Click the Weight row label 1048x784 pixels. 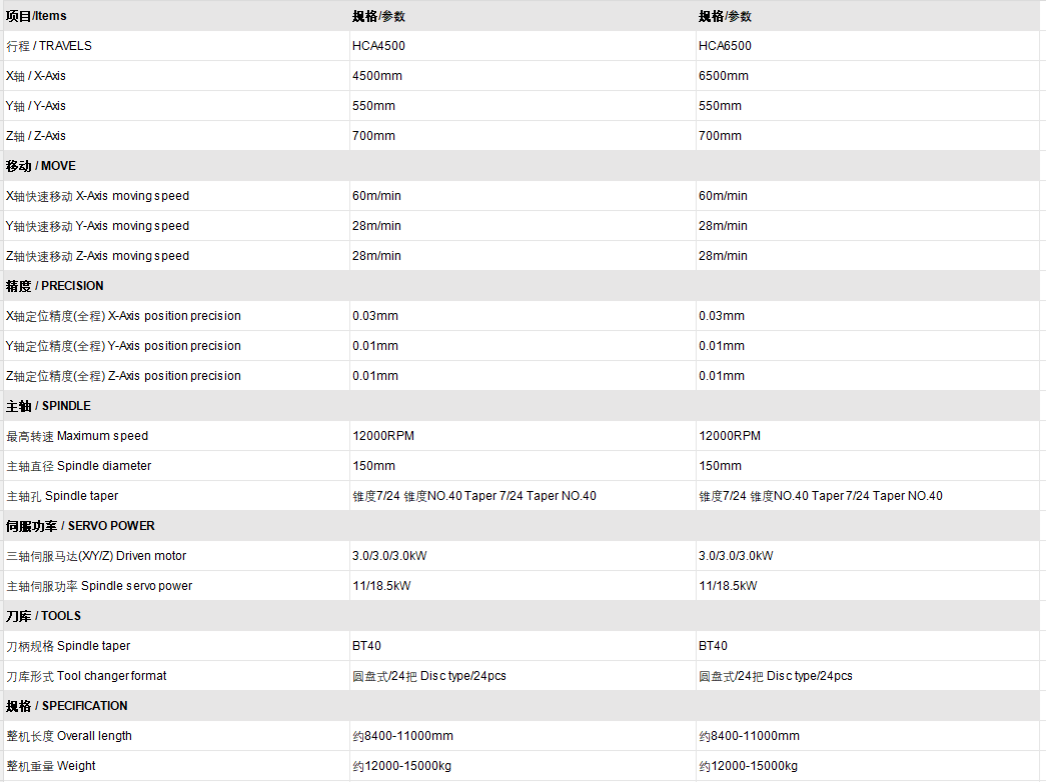click(x=51, y=766)
